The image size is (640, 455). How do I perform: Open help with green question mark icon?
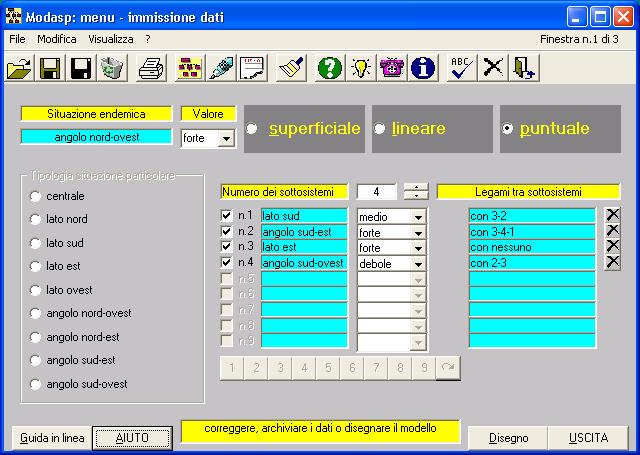tap(329, 68)
